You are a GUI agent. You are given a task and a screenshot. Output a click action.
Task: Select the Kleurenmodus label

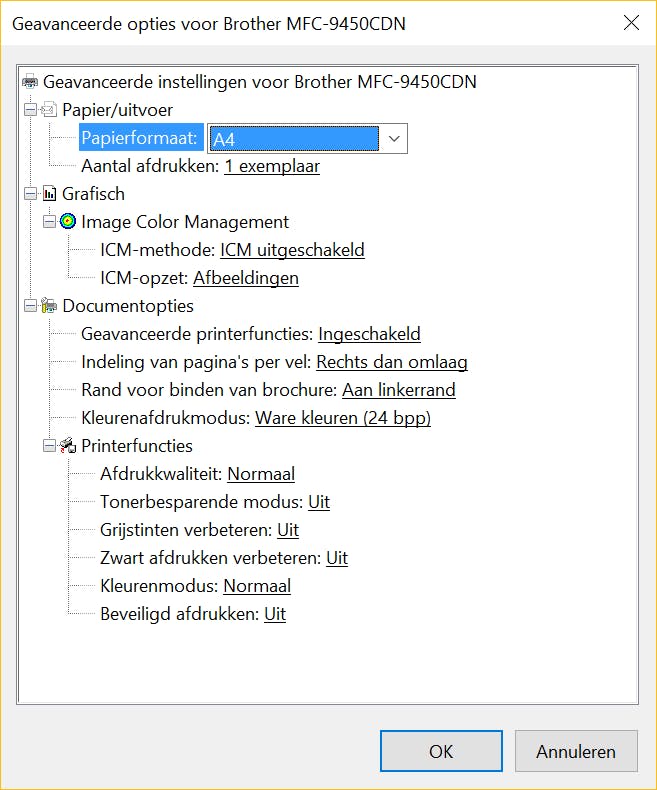pyautogui.click(x=159, y=586)
